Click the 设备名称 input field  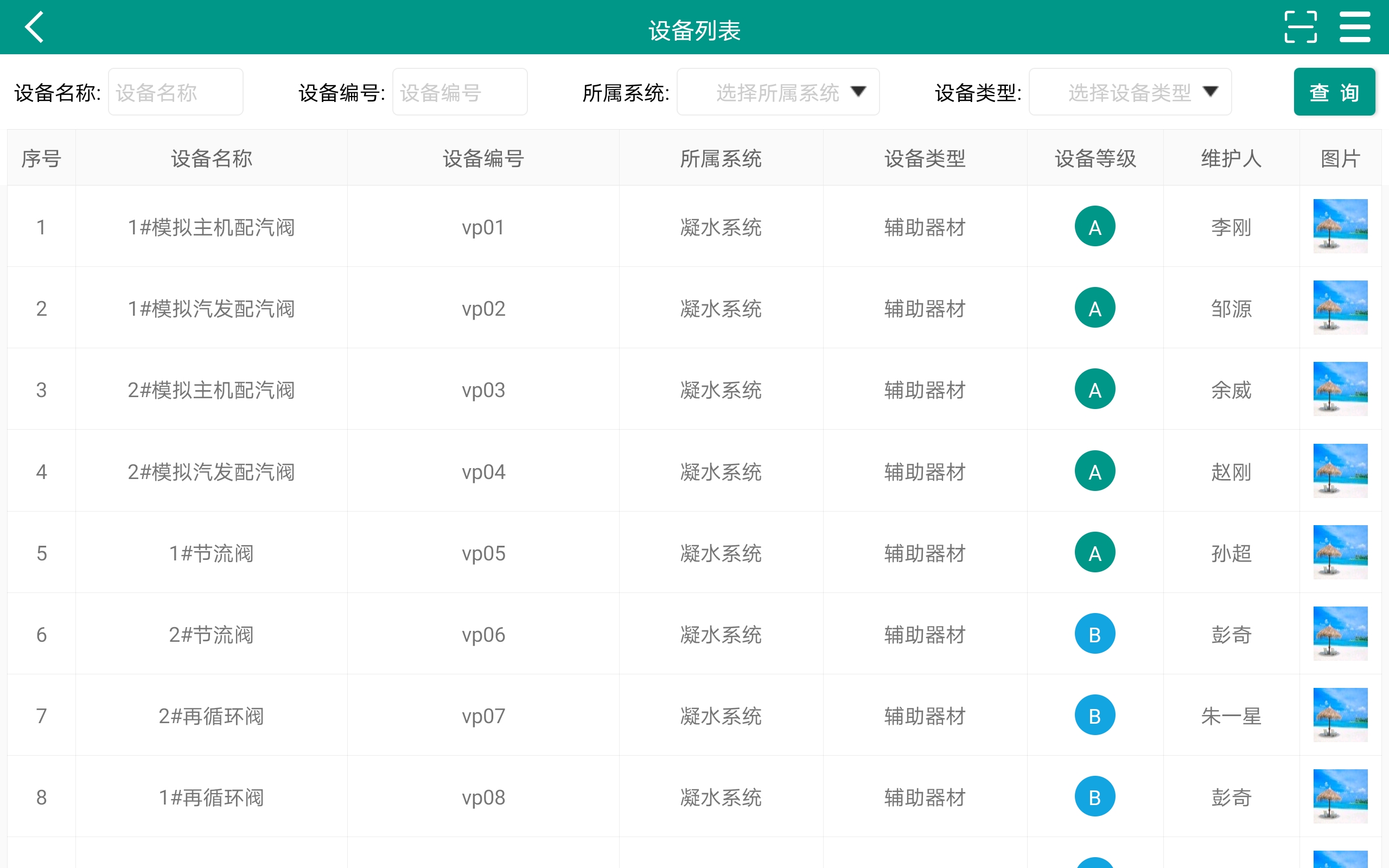point(176,92)
